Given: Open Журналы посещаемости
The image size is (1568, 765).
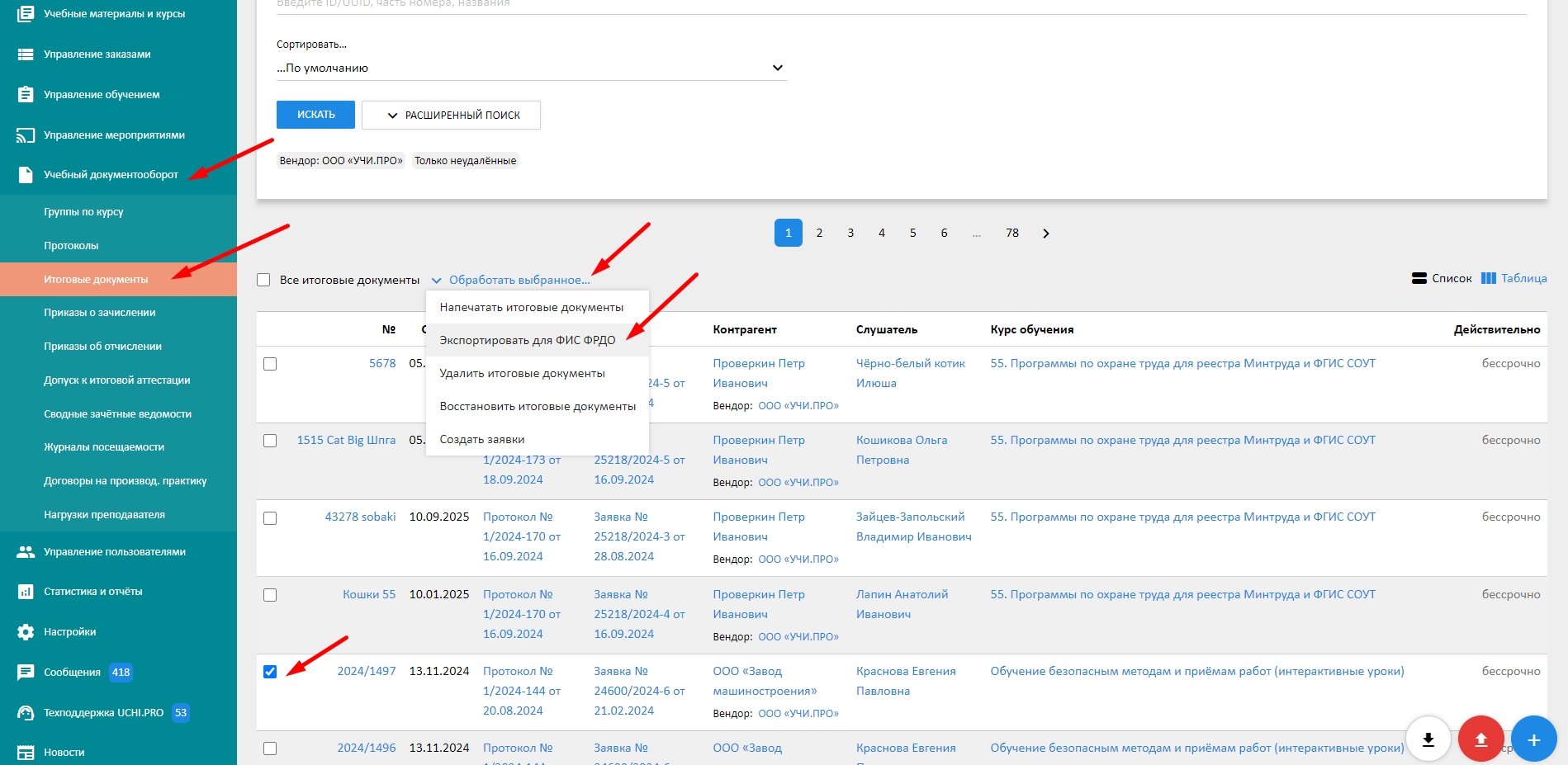Looking at the screenshot, I should click(x=118, y=447).
